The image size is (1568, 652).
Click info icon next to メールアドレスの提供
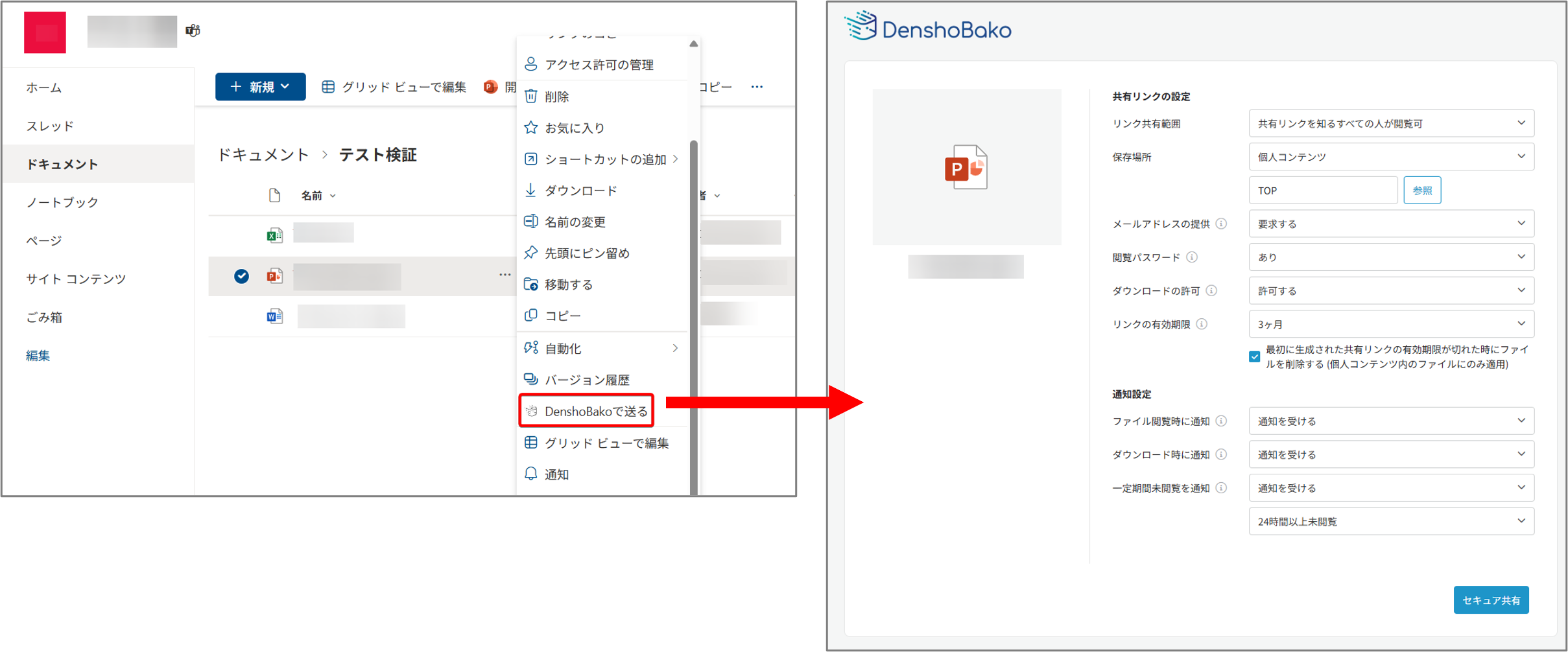click(1221, 224)
